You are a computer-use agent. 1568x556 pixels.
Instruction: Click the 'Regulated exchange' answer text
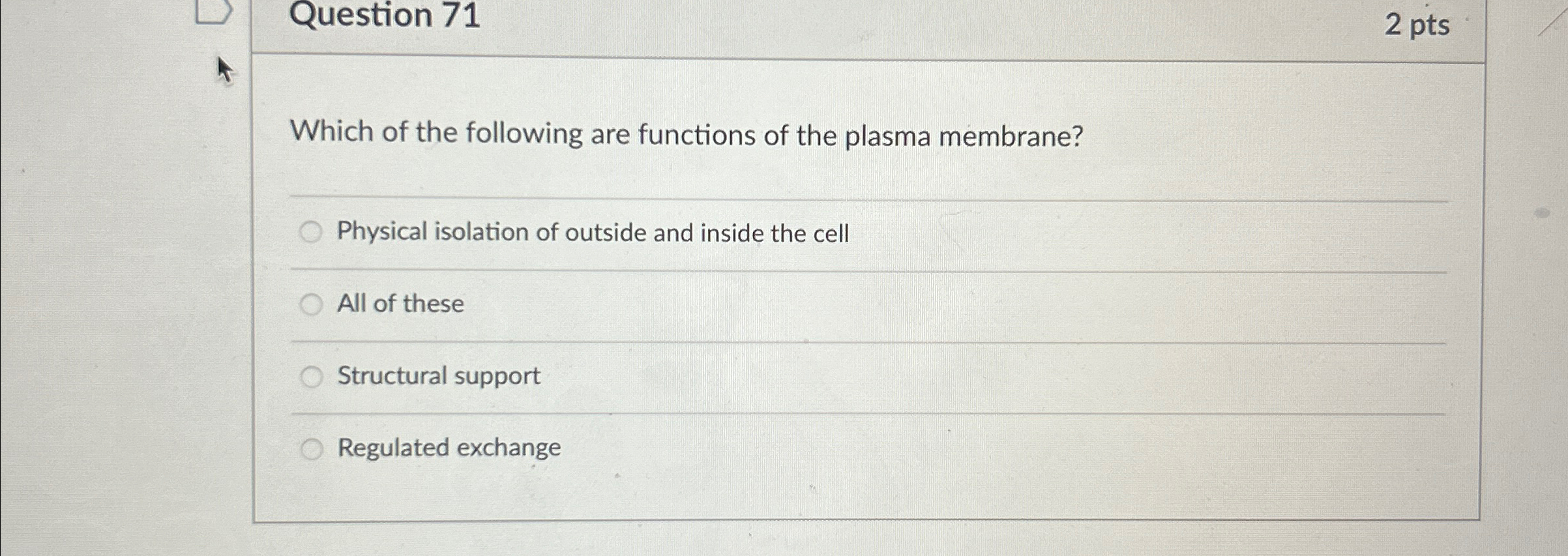pos(449,447)
